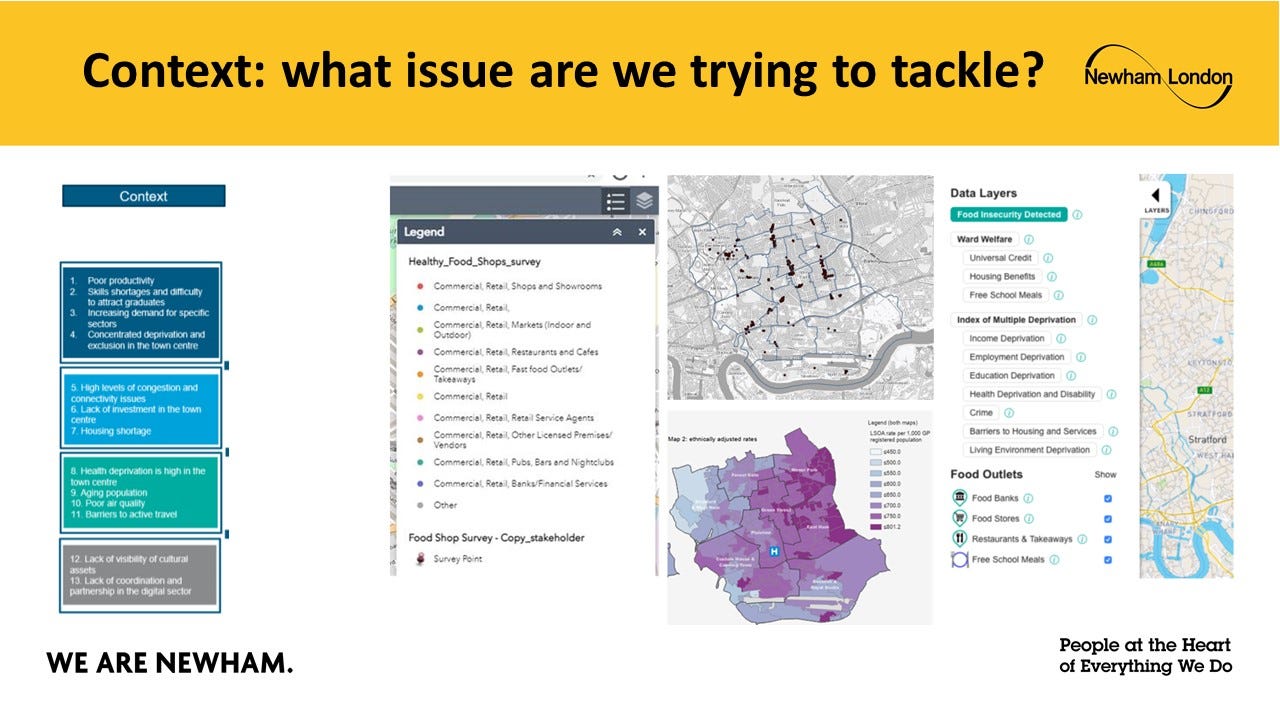
Task: Click the Newham London logo
Action: (x=1158, y=75)
